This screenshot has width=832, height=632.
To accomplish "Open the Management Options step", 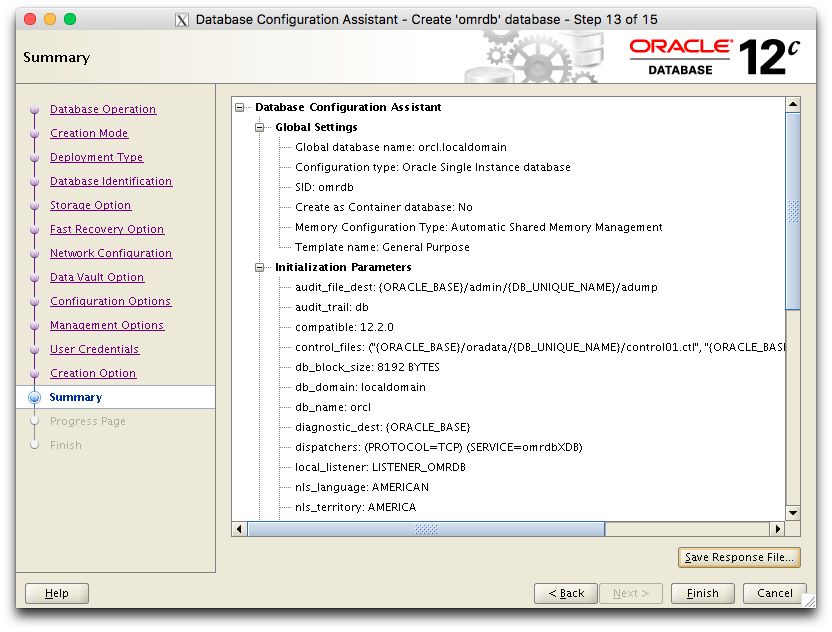I will 107,325.
